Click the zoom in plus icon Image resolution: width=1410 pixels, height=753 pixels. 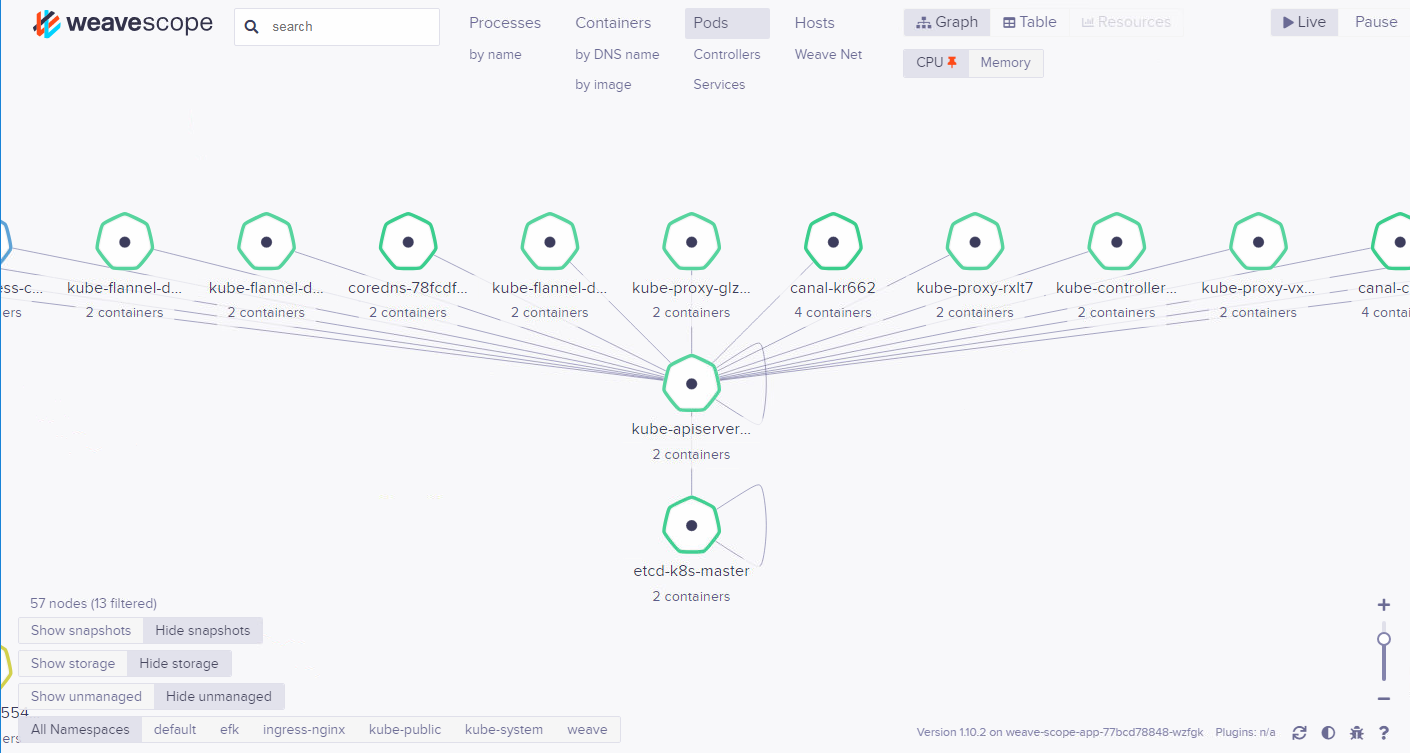tap(1384, 605)
